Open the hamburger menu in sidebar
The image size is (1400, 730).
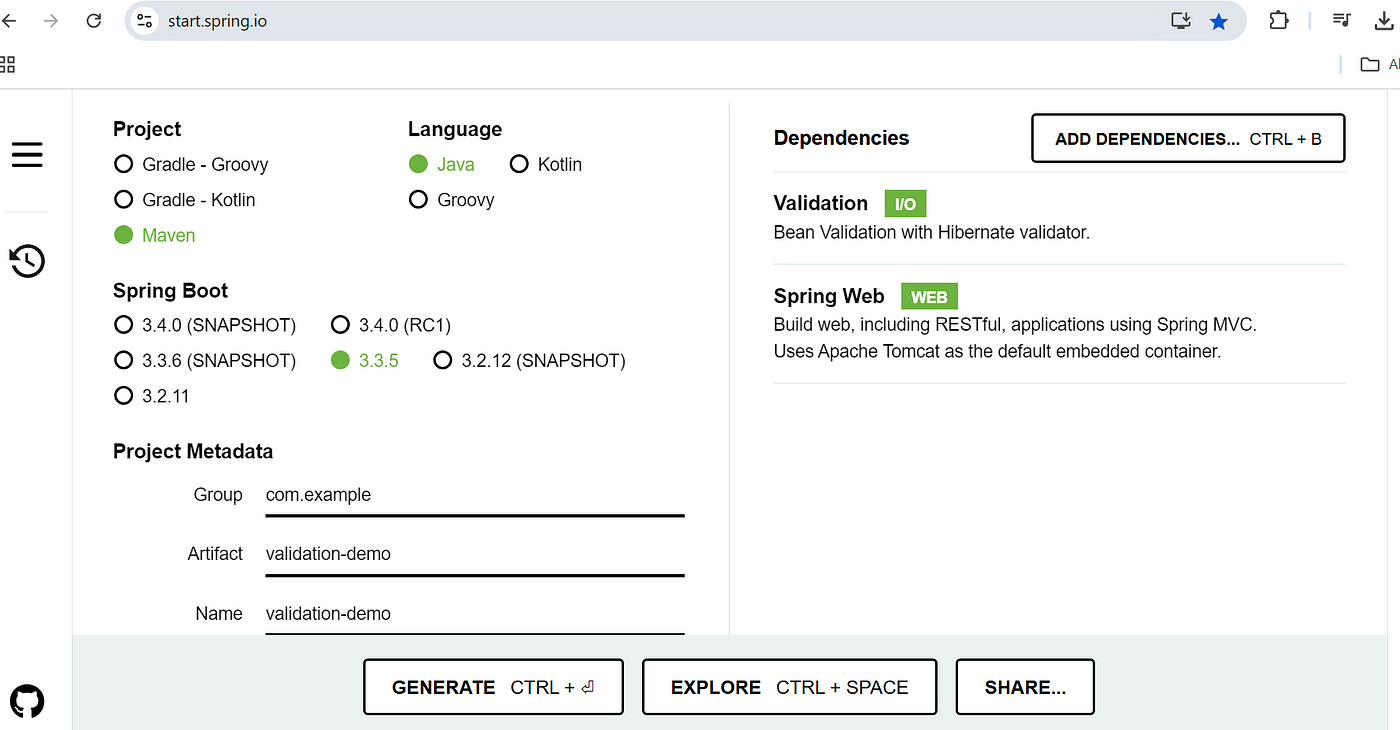tap(27, 155)
